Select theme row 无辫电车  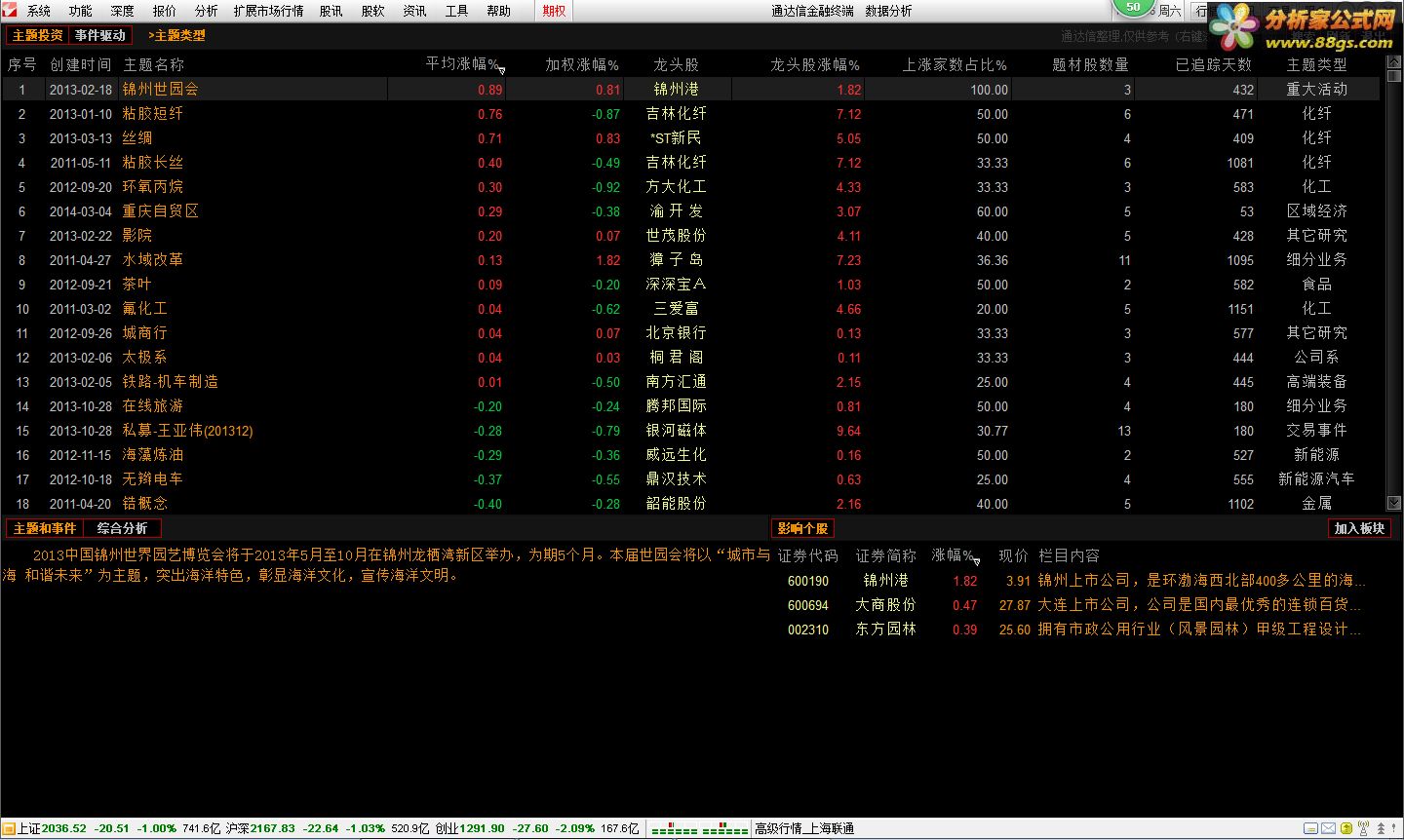point(690,479)
